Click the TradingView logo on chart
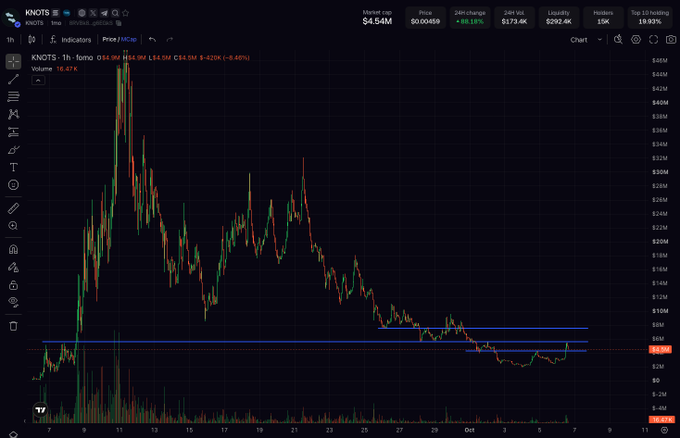This screenshot has height=438, width=680. 40,410
